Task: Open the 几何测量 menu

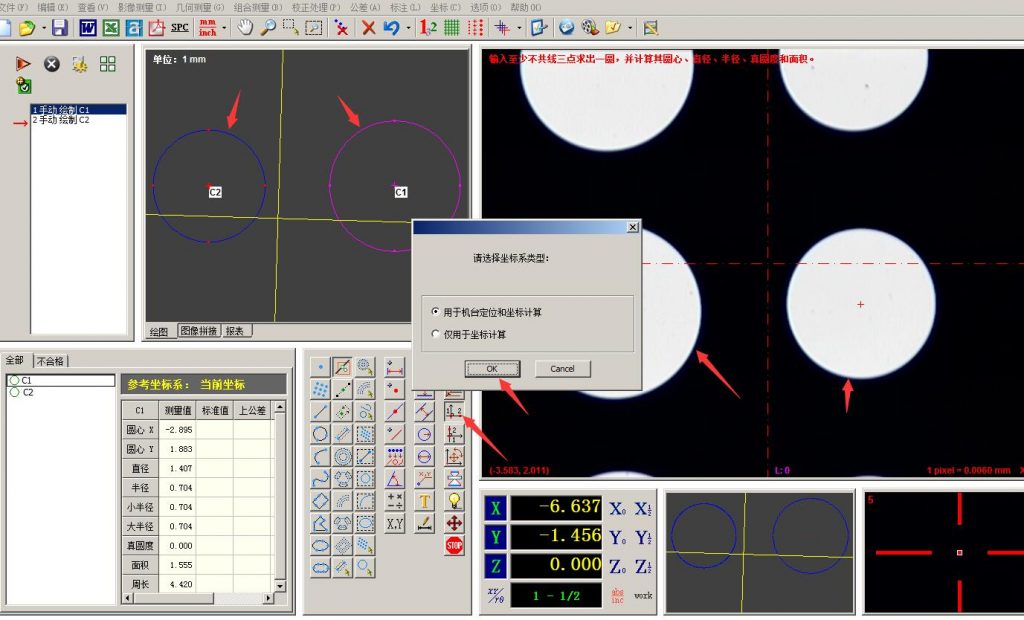Action: click(194, 7)
